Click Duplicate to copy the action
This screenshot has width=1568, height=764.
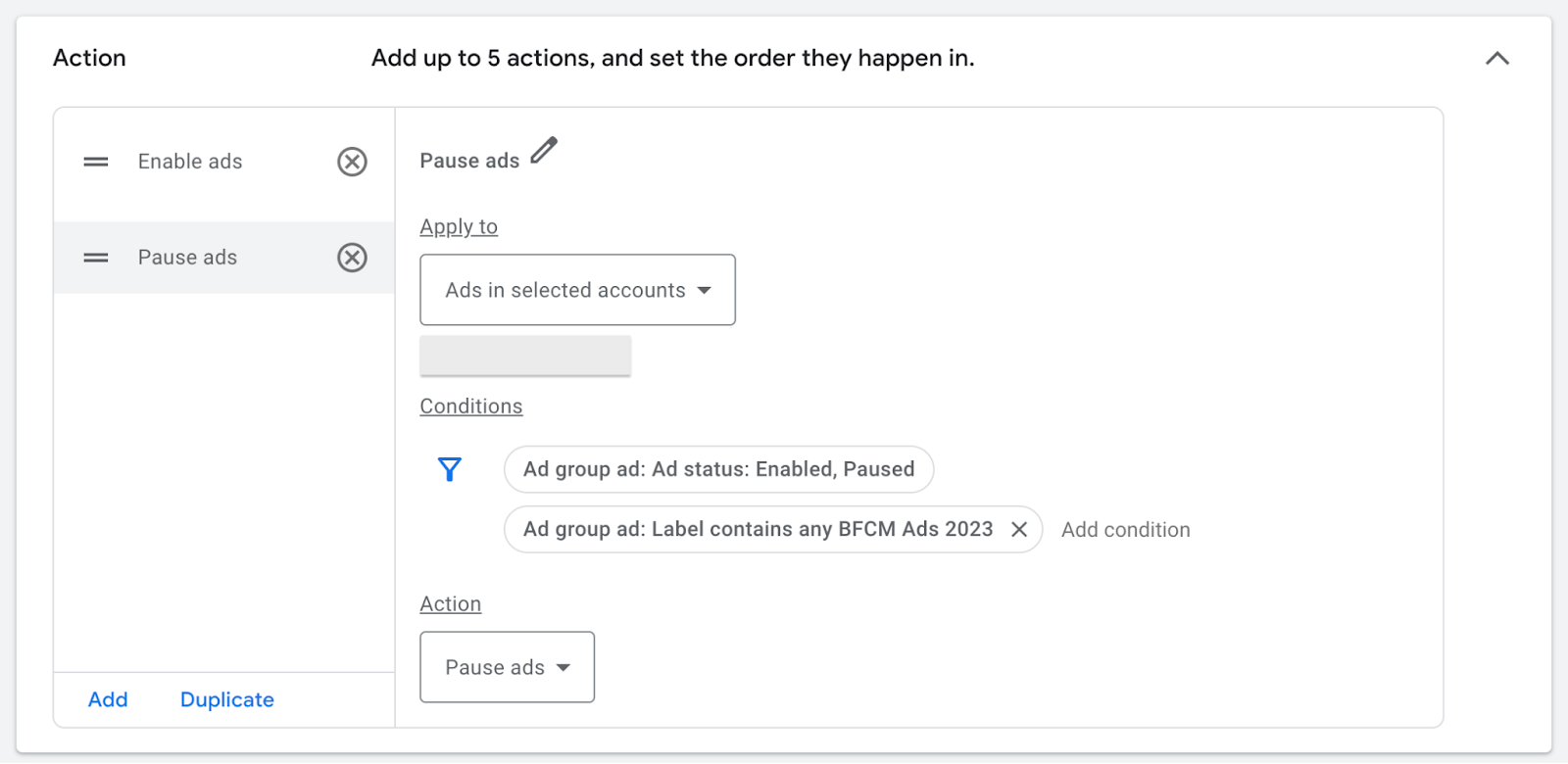pyautogui.click(x=226, y=699)
